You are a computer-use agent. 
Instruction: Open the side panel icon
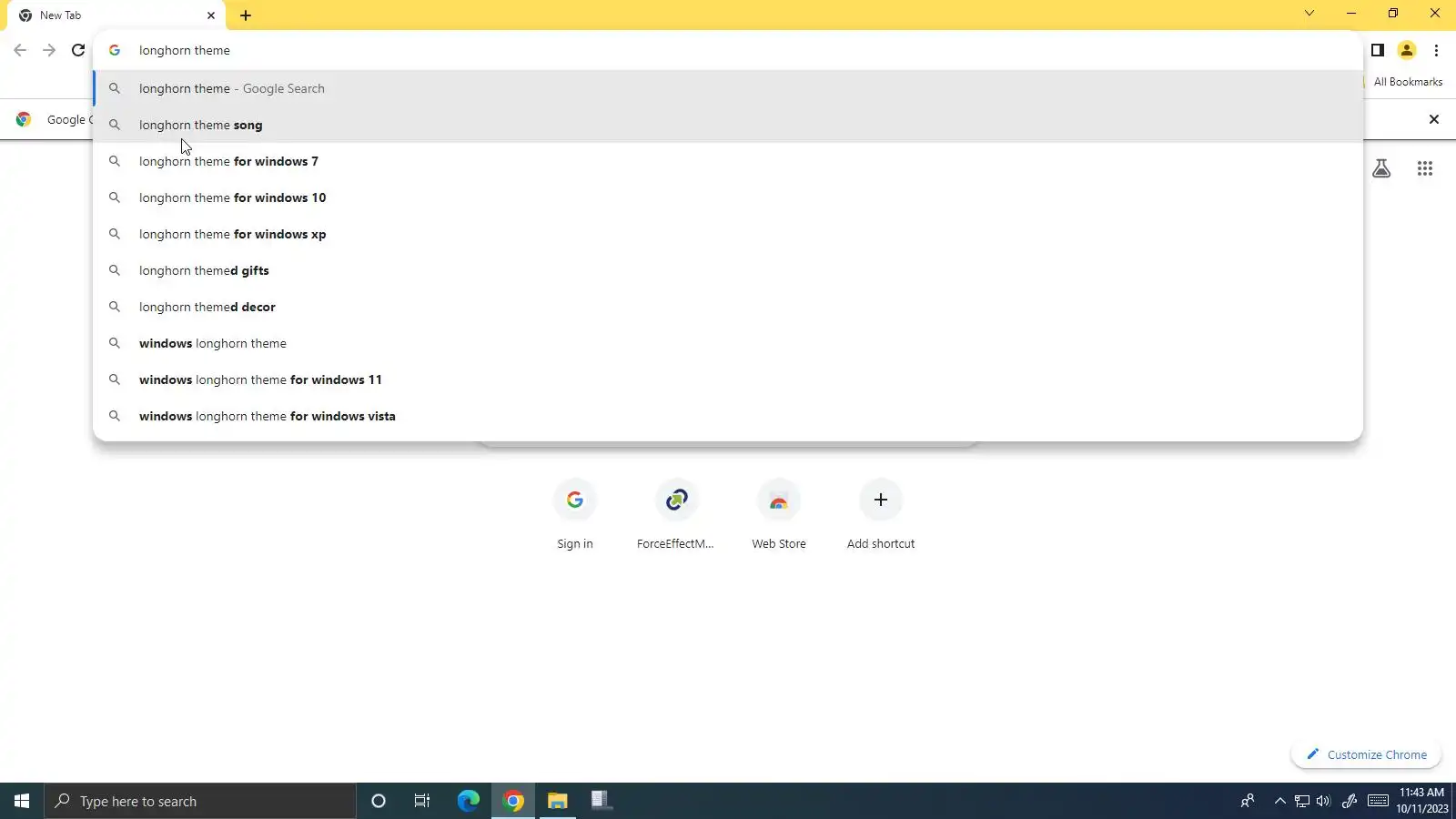1378,50
